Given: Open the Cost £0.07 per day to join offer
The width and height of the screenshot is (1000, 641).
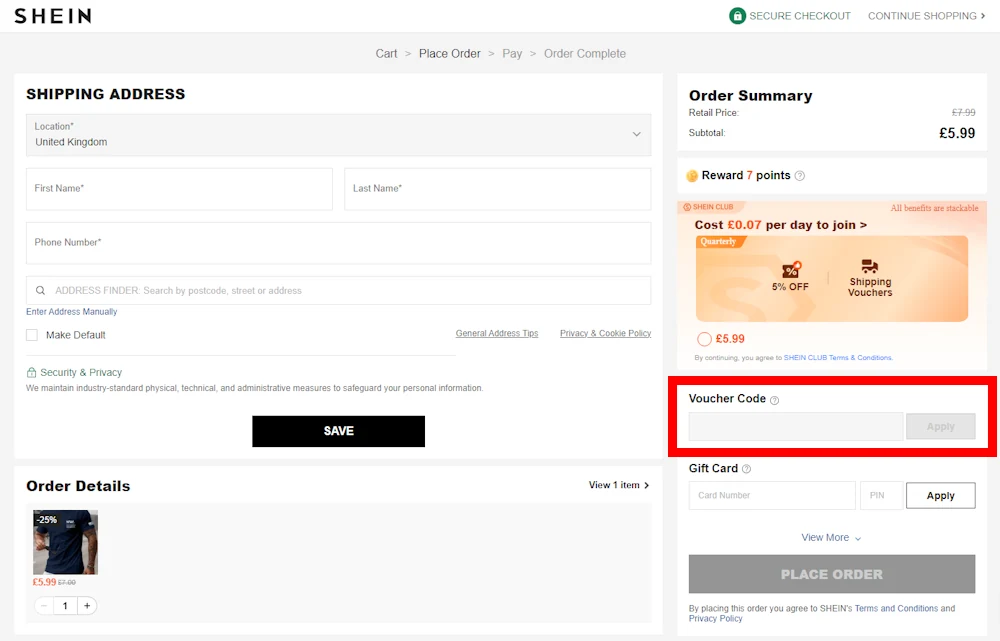Looking at the screenshot, I should [x=781, y=225].
